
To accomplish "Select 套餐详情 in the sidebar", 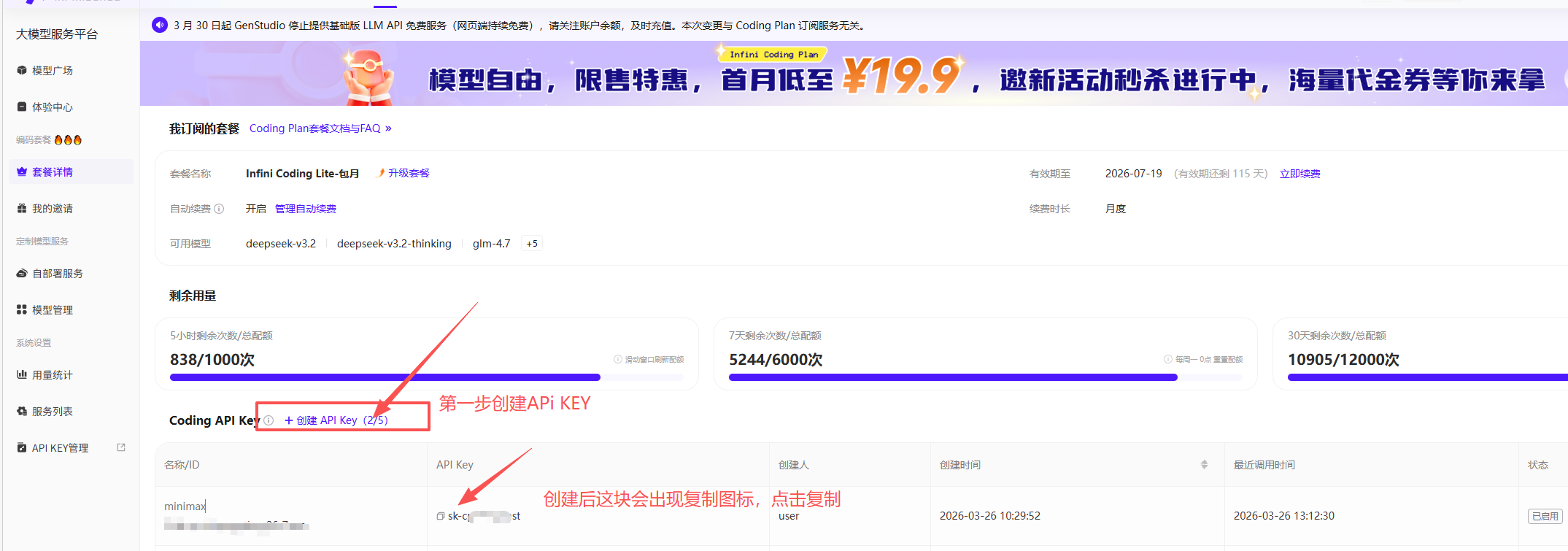I will pos(71,172).
